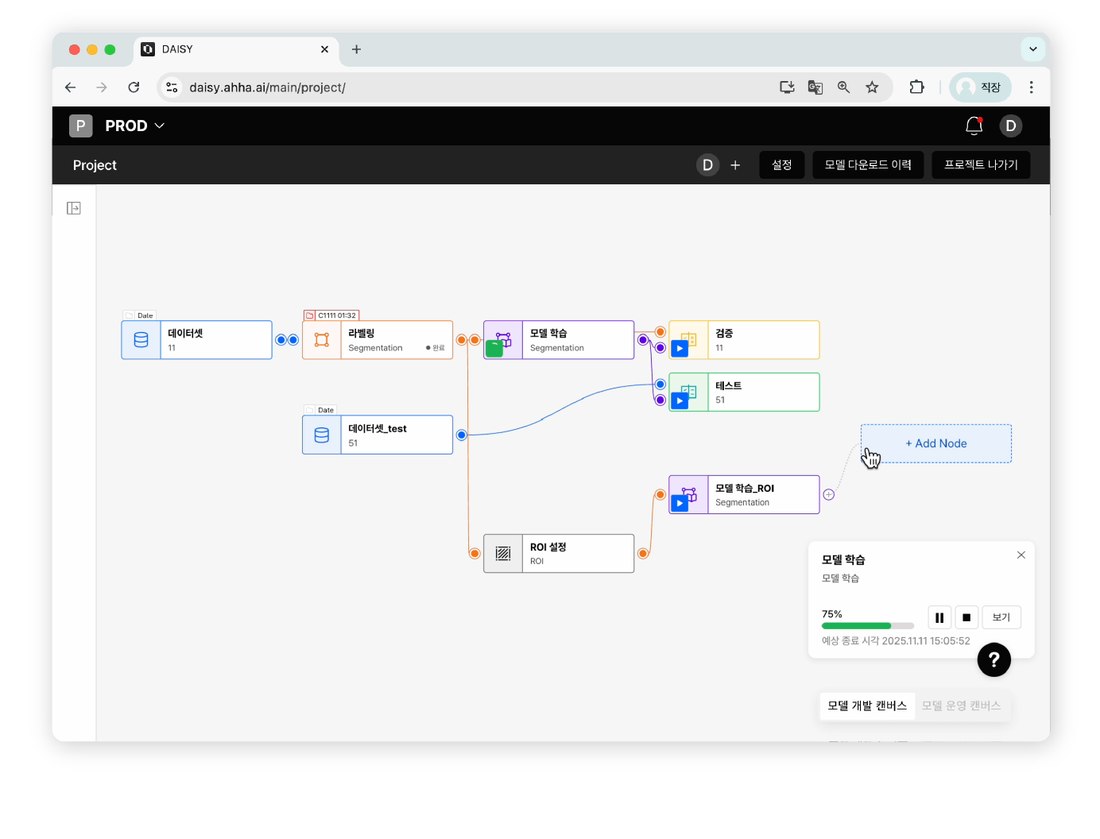
Task: Run the 검증 node play icon
Action: (679, 349)
